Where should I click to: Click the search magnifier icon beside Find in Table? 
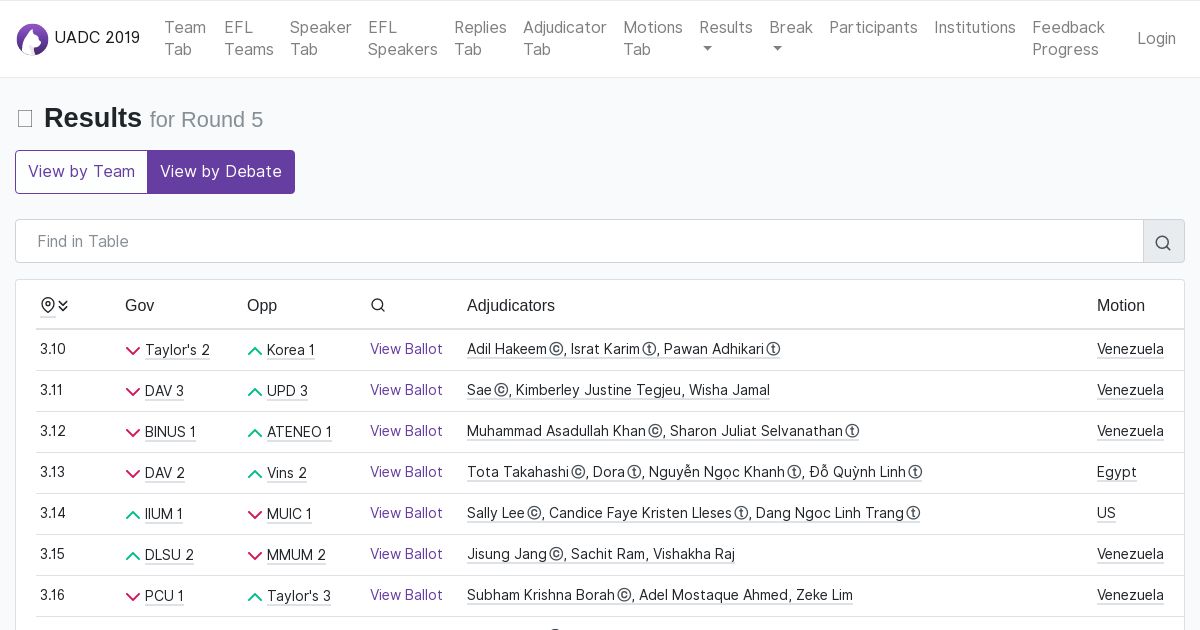[1163, 242]
